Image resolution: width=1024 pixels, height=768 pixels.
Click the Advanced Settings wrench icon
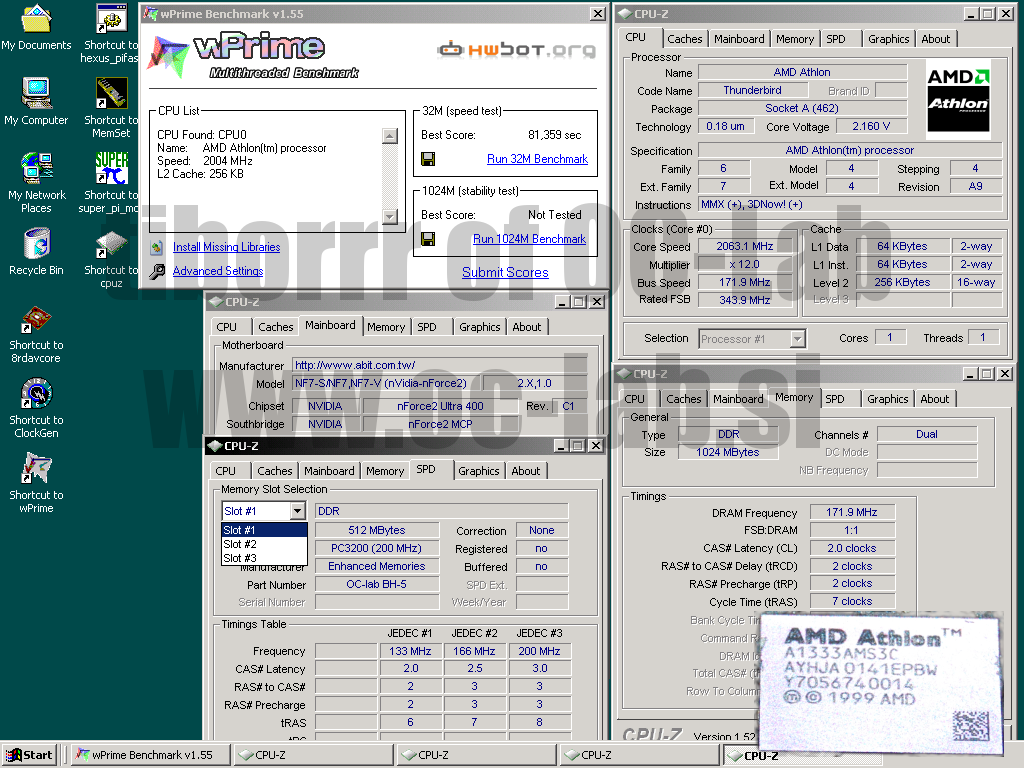[x=157, y=271]
